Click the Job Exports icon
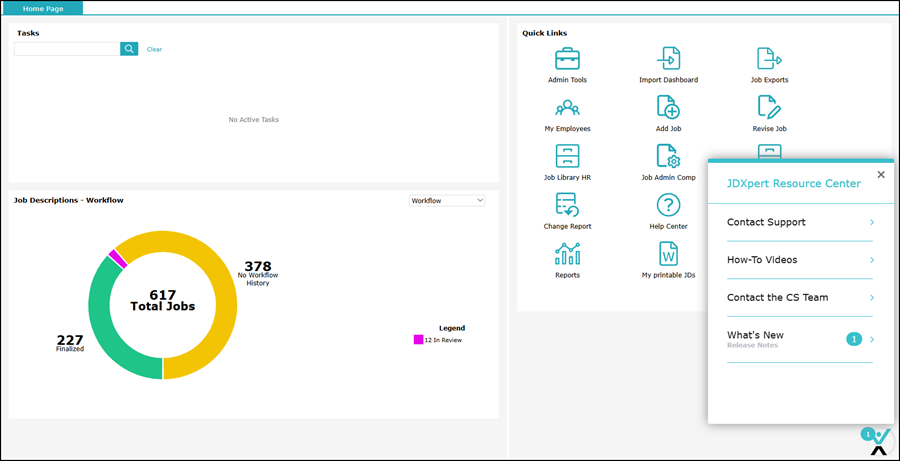 [x=769, y=59]
